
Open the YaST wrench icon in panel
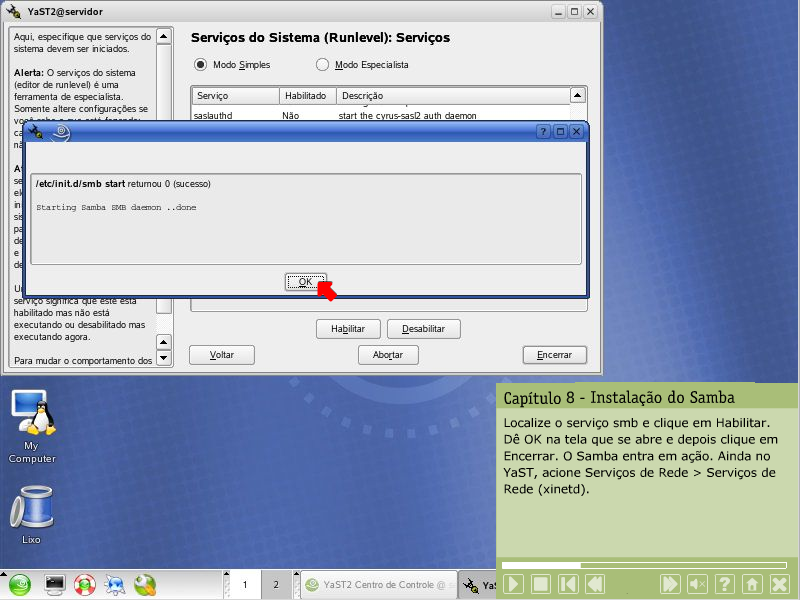click(145, 584)
